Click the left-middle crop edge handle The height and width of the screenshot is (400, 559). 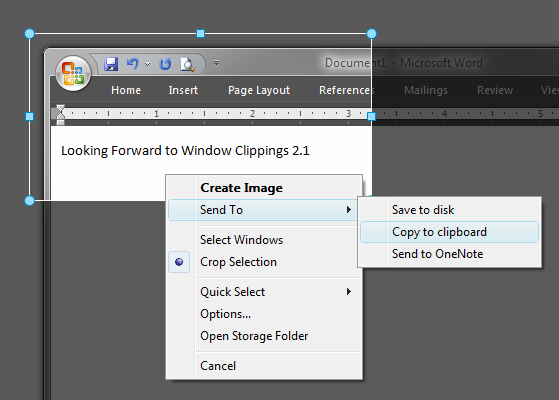[30, 117]
